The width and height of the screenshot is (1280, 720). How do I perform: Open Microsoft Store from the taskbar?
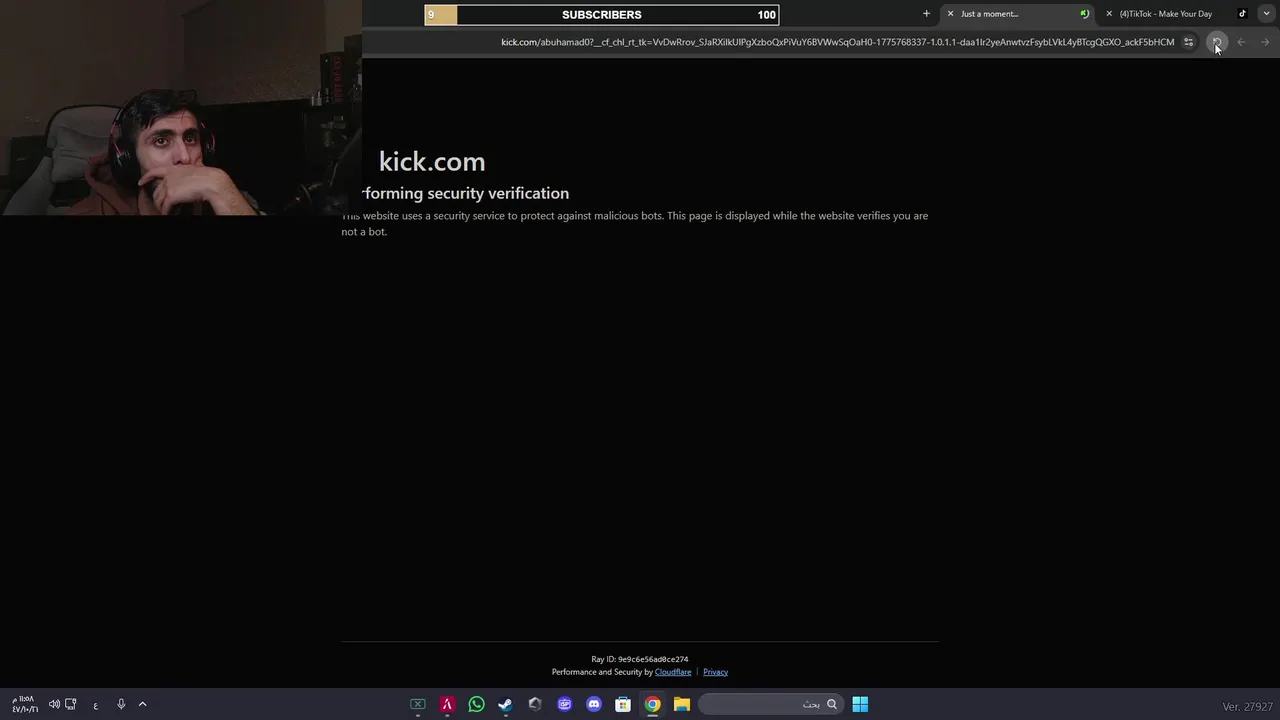coord(623,704)
